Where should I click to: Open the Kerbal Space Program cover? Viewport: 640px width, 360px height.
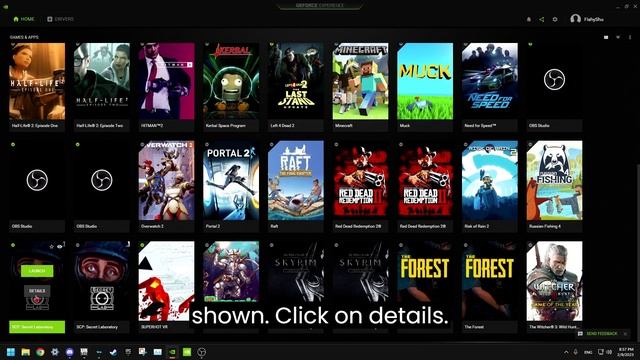(x=231, y=81)
